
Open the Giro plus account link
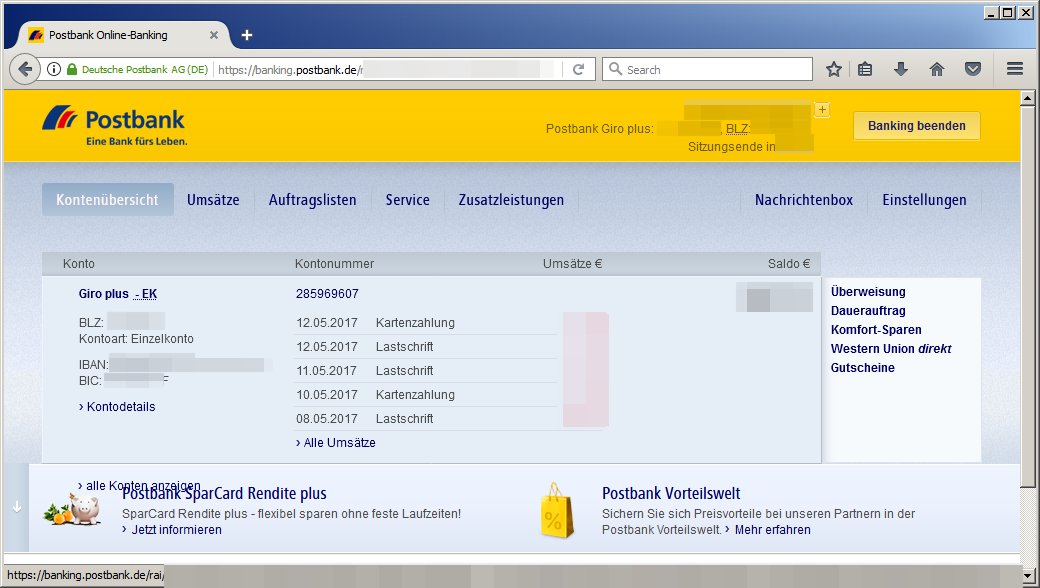(x=103, y=294)
